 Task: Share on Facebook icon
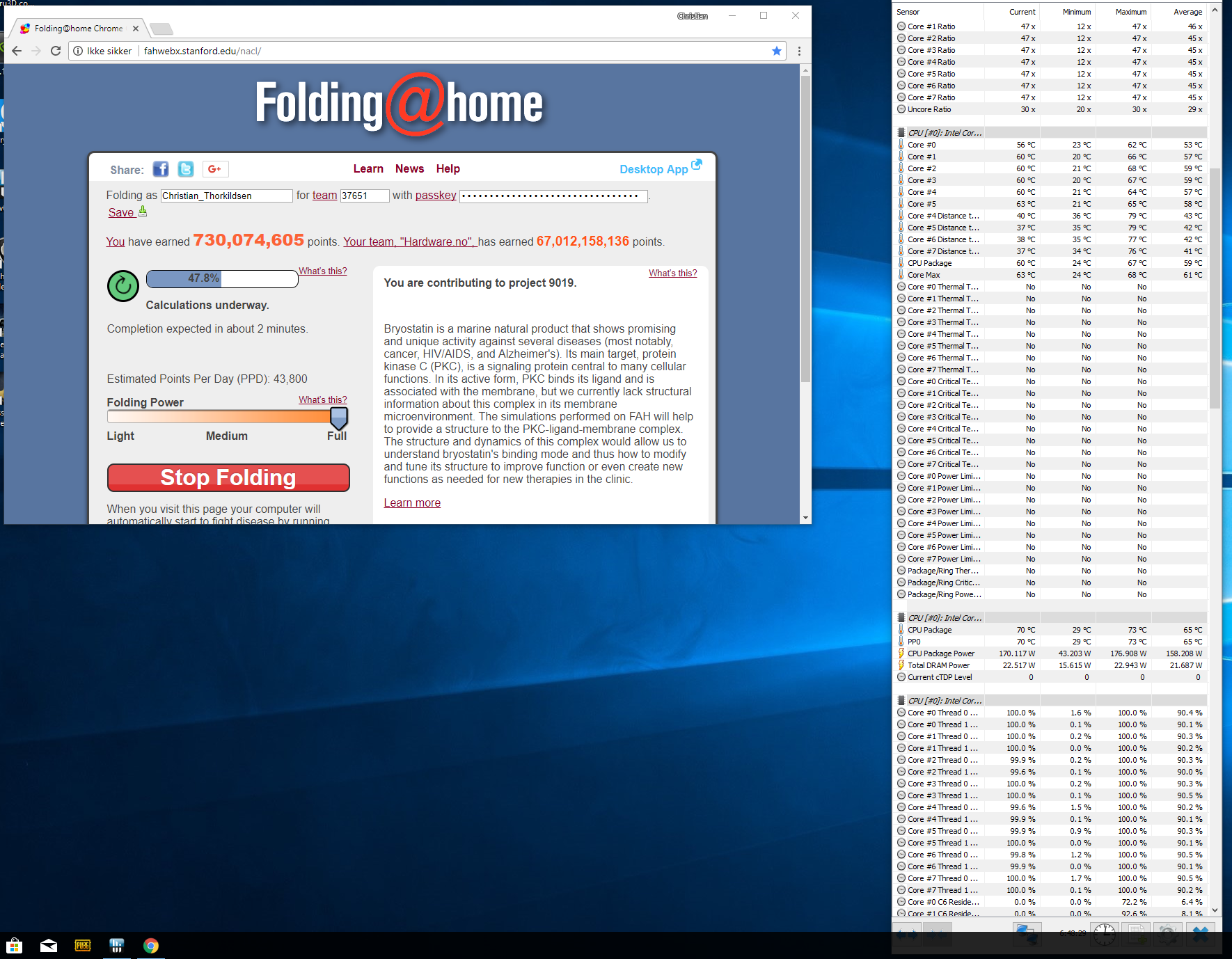click(161, 169)
